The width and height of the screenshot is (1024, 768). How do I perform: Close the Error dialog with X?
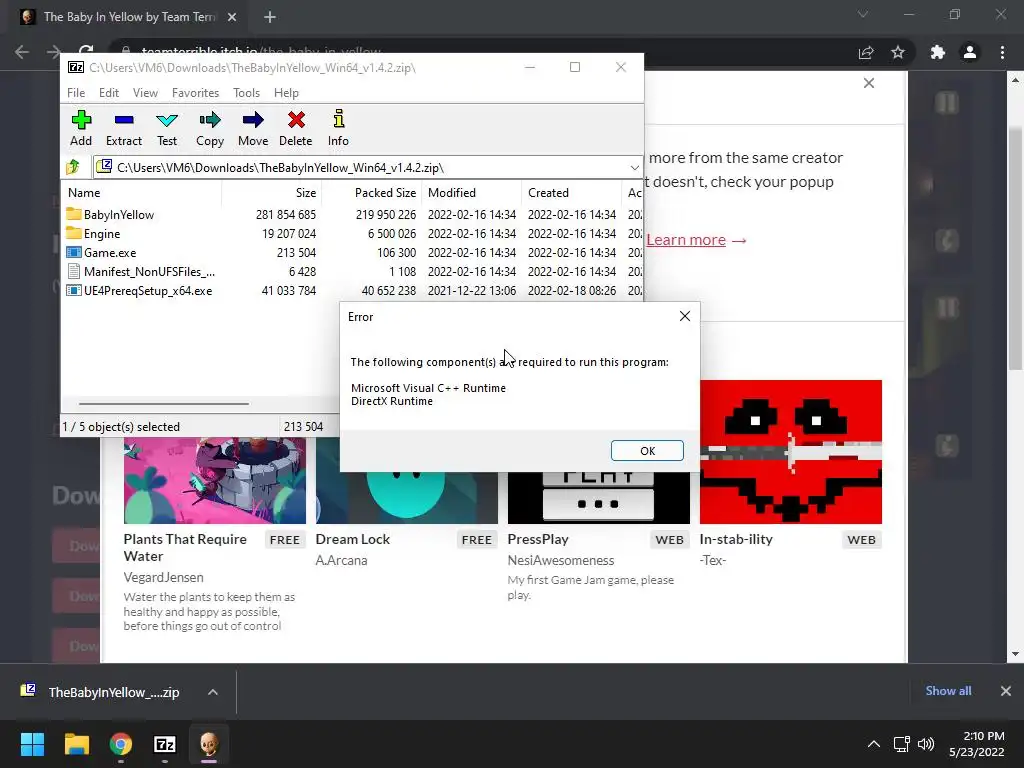[x=684, y=316]
